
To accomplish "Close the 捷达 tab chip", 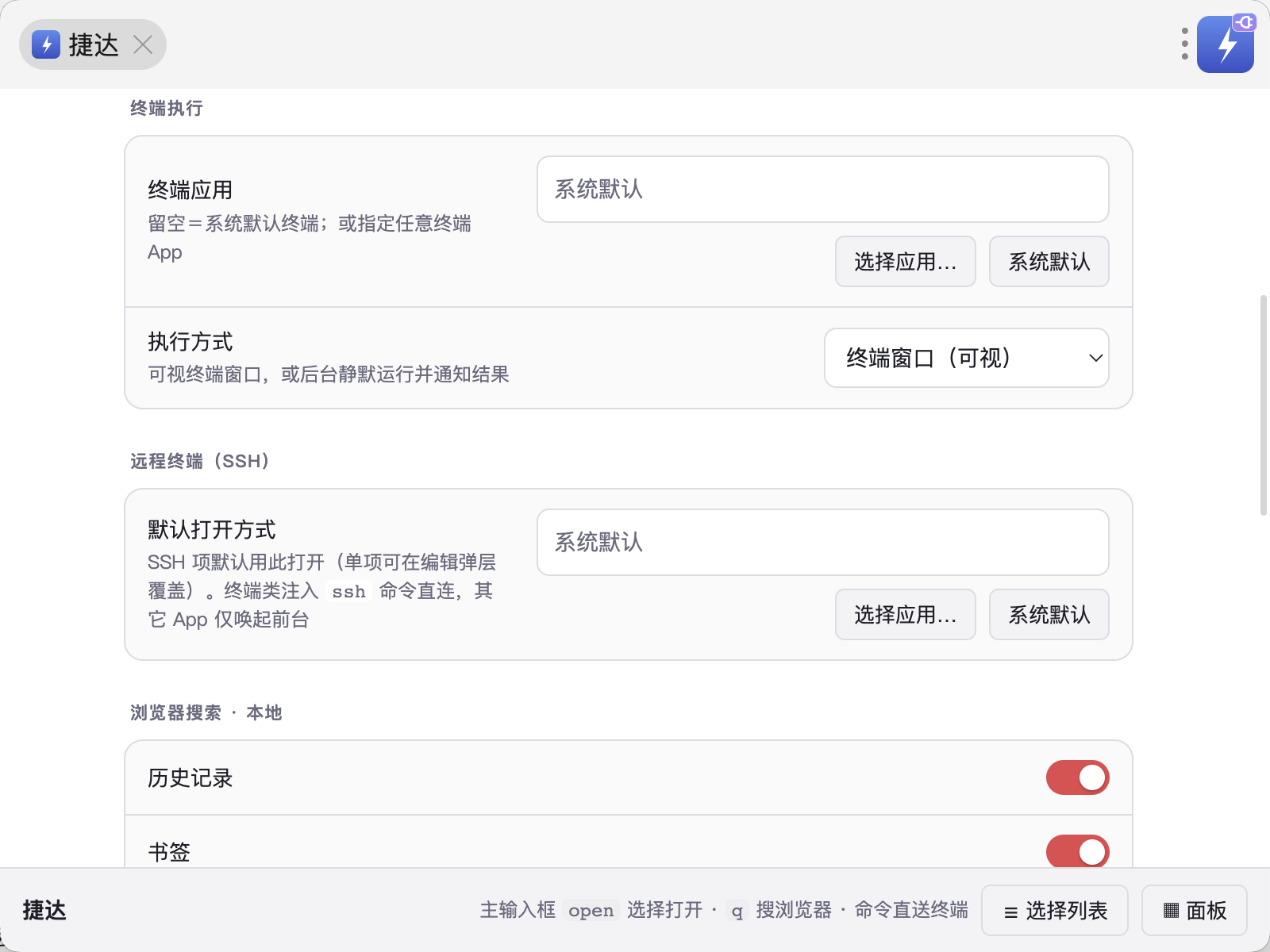I will point(143,44).
